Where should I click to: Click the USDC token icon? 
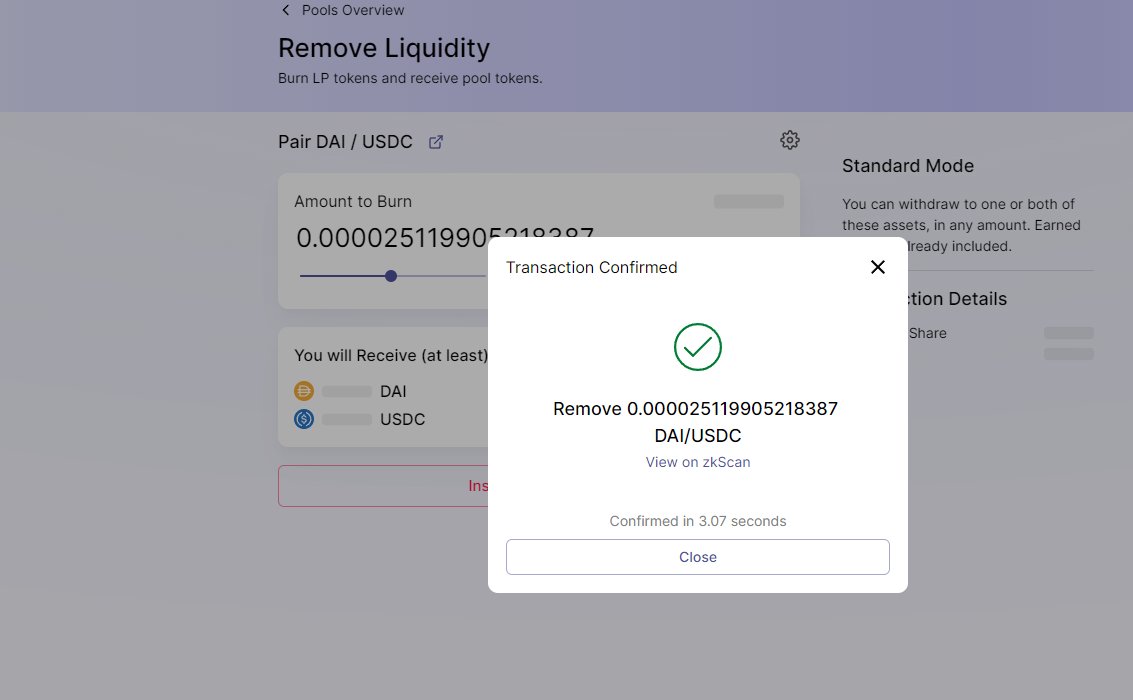click(303, 419)
